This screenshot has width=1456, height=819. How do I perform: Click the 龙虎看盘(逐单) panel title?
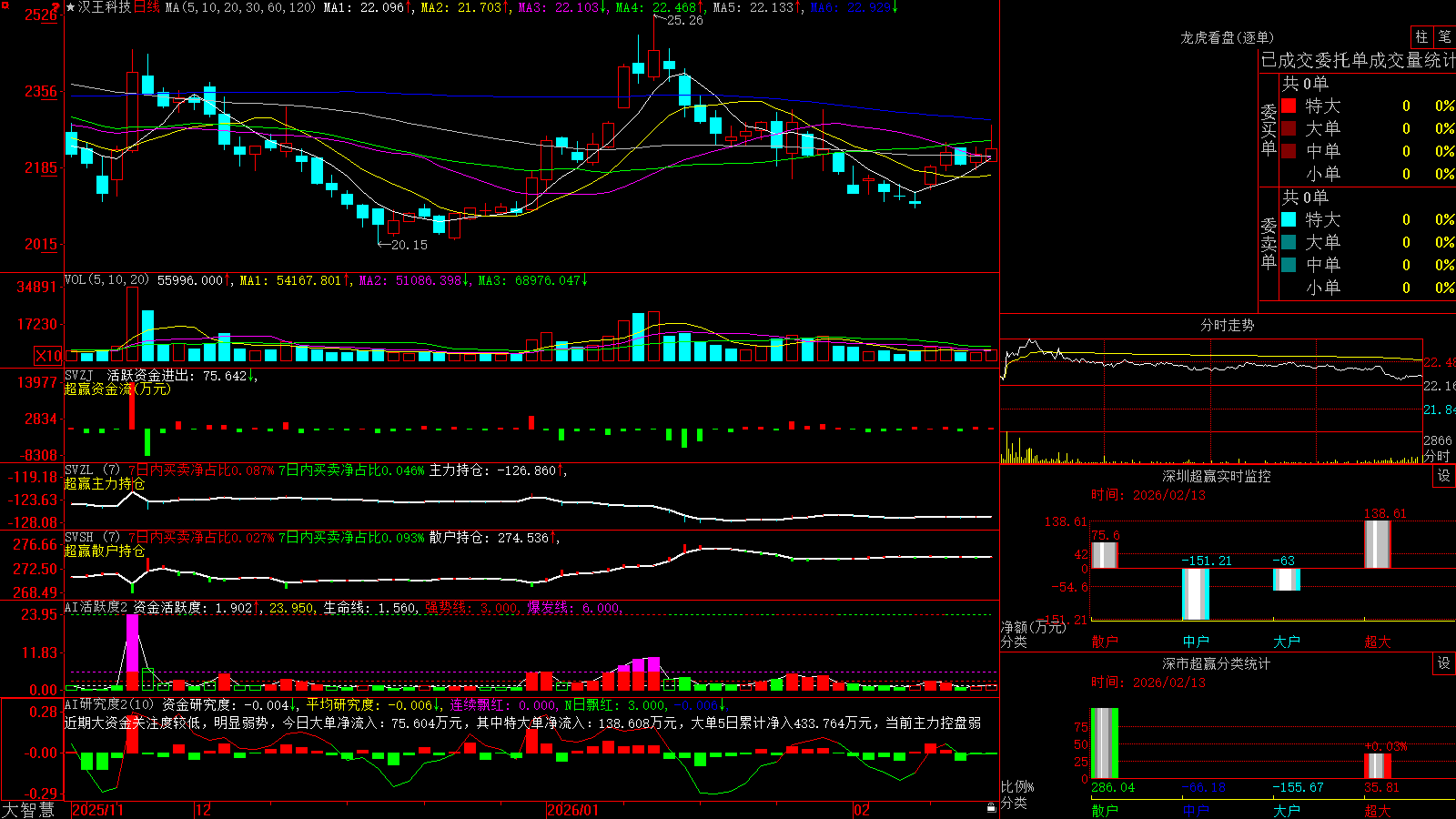click(x=1227, y=37)
